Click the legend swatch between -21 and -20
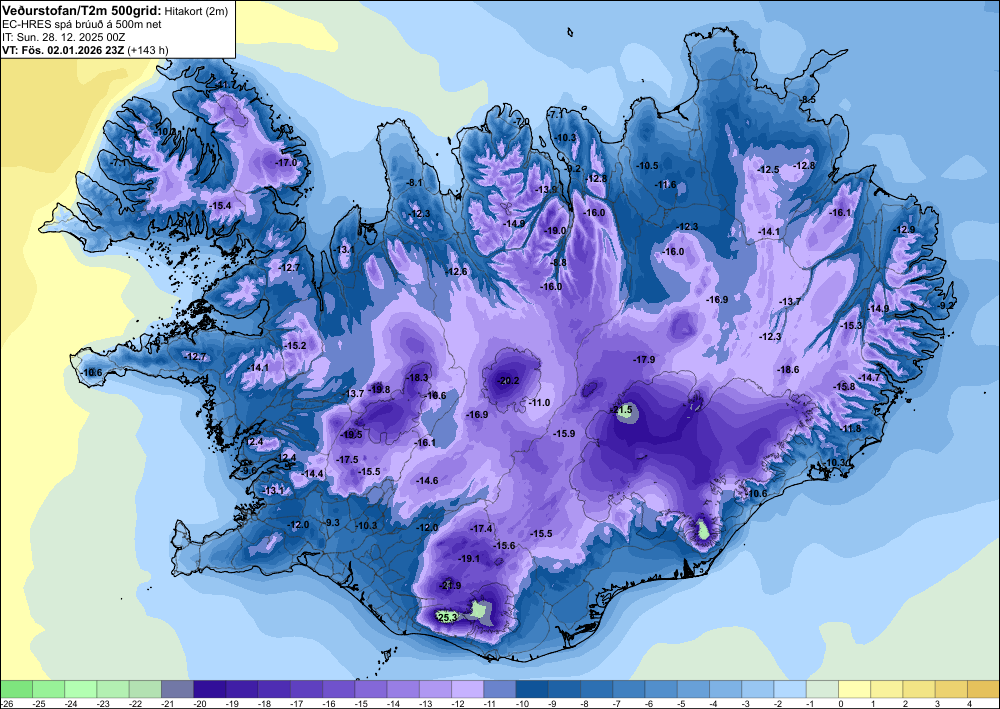The image size is (1000, 709). coord(178,689)
